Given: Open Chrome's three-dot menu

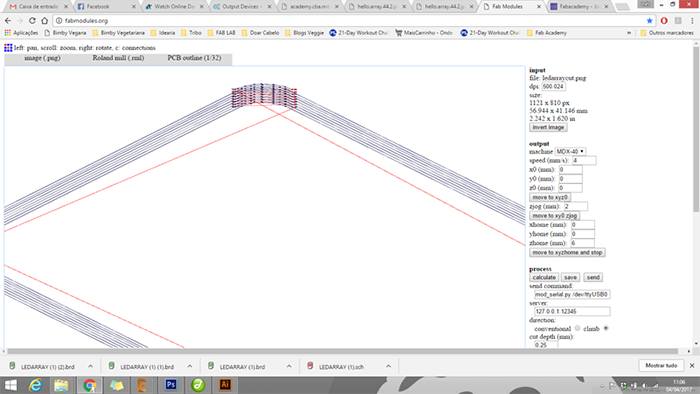Looking at the screenshot, I should click(692, 21).
